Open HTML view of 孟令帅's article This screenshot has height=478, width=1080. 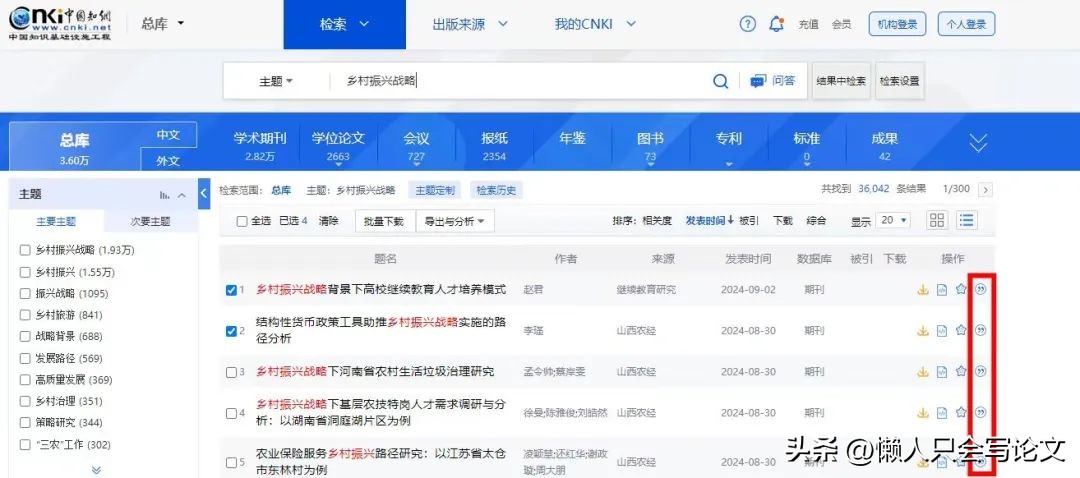[942, 372]
